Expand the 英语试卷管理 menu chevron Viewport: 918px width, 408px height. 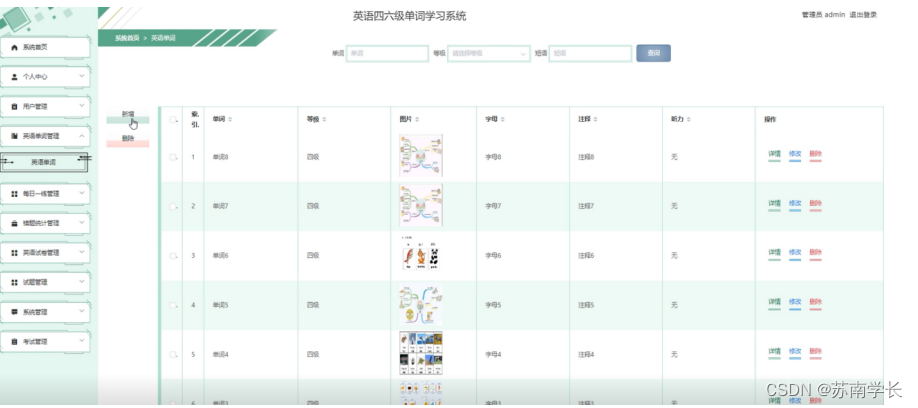click(x=81, y=252)
